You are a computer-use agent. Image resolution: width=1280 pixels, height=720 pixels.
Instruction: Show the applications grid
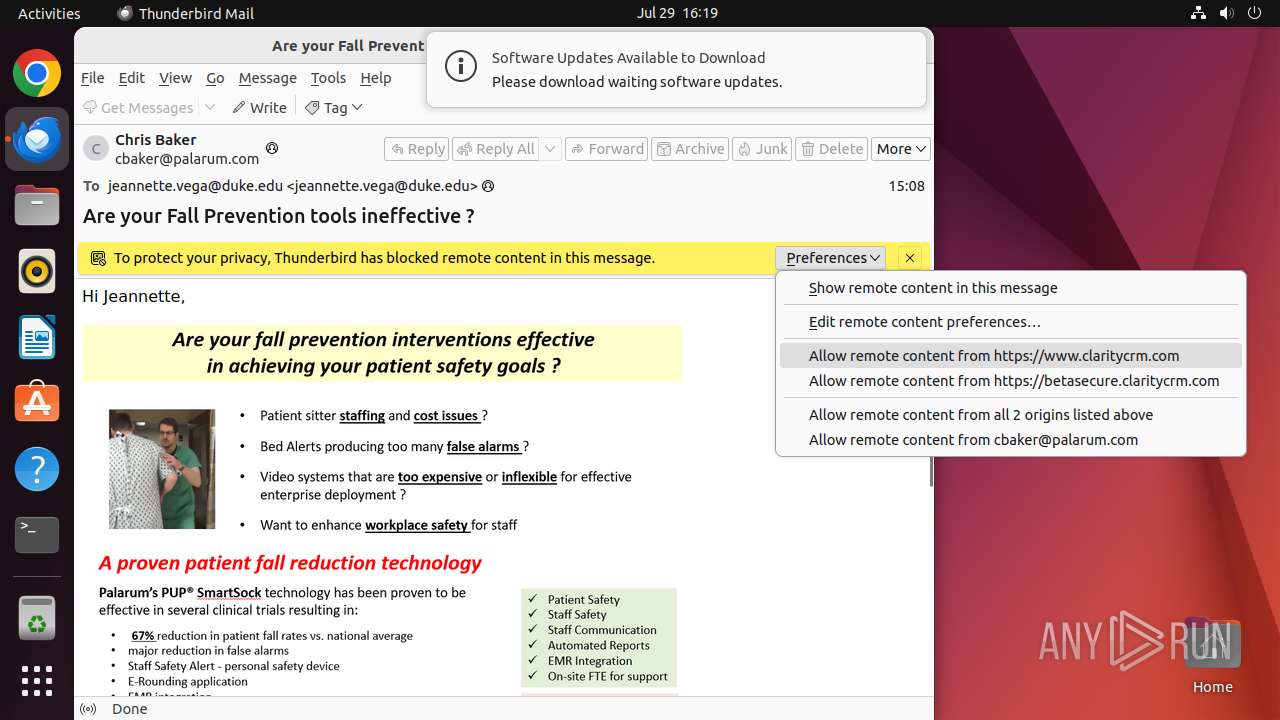37,681
